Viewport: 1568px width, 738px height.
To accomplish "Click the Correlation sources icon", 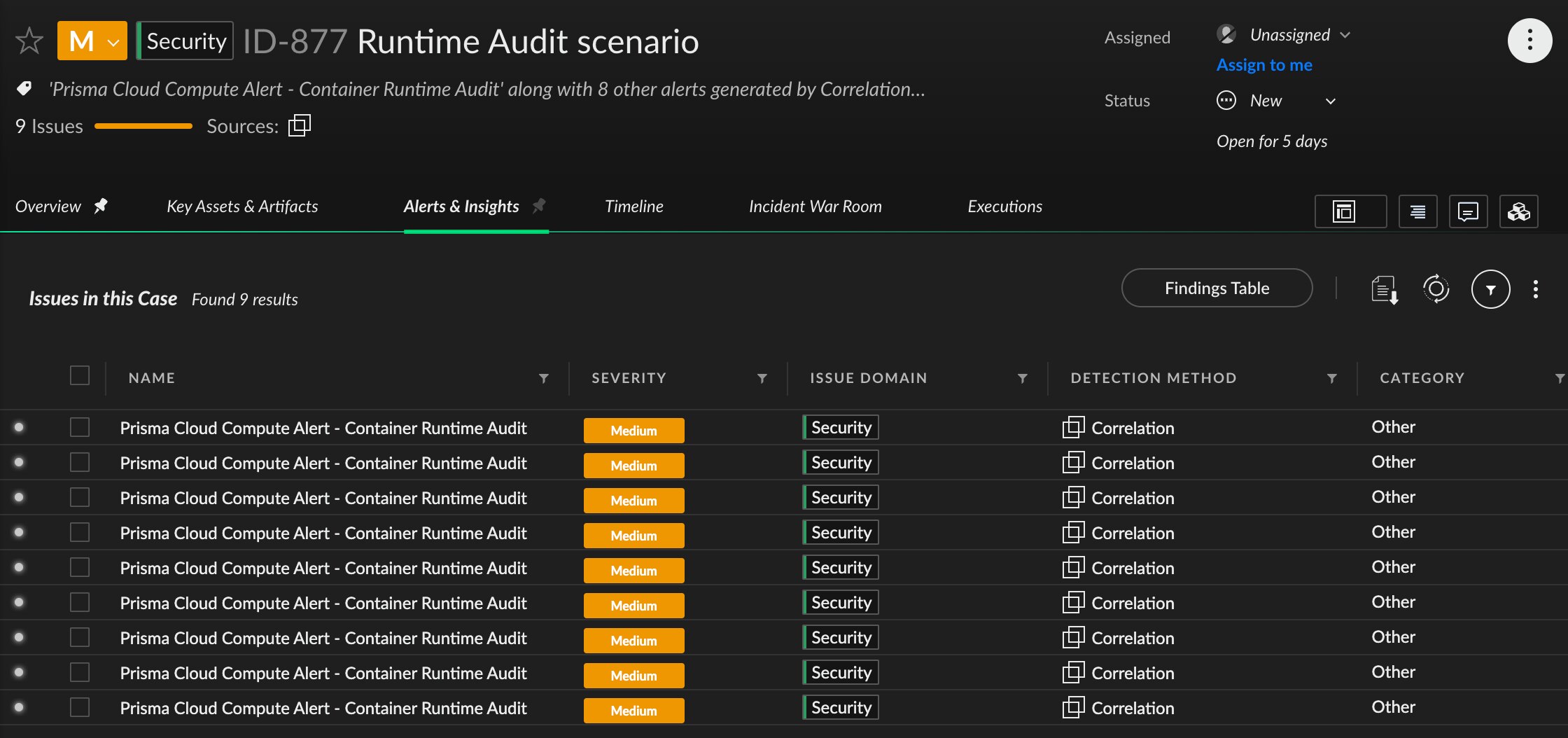I will (x=299, y=126).
